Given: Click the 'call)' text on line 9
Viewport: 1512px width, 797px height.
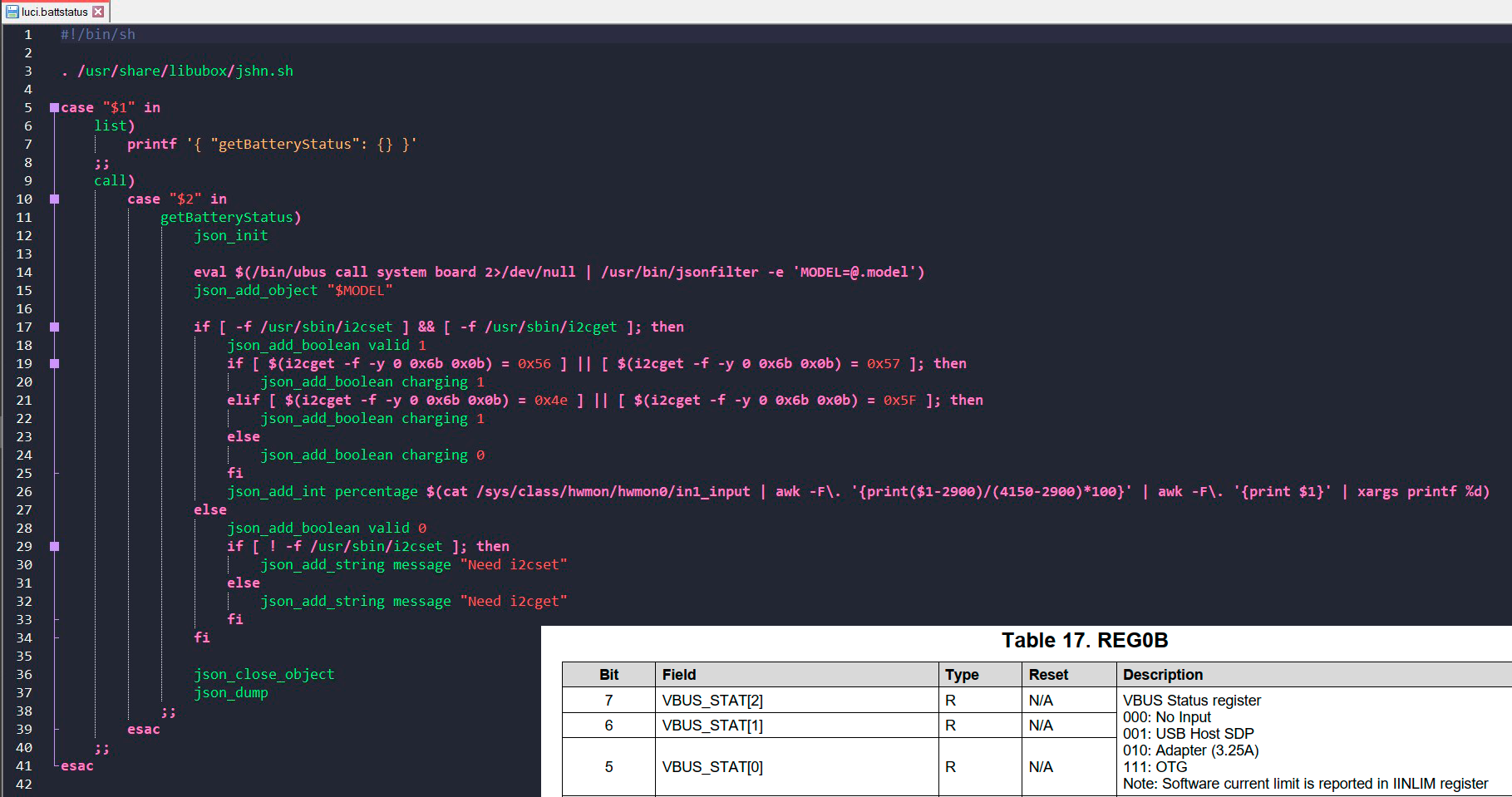Looking at the screenshot, I should [115, 180].
